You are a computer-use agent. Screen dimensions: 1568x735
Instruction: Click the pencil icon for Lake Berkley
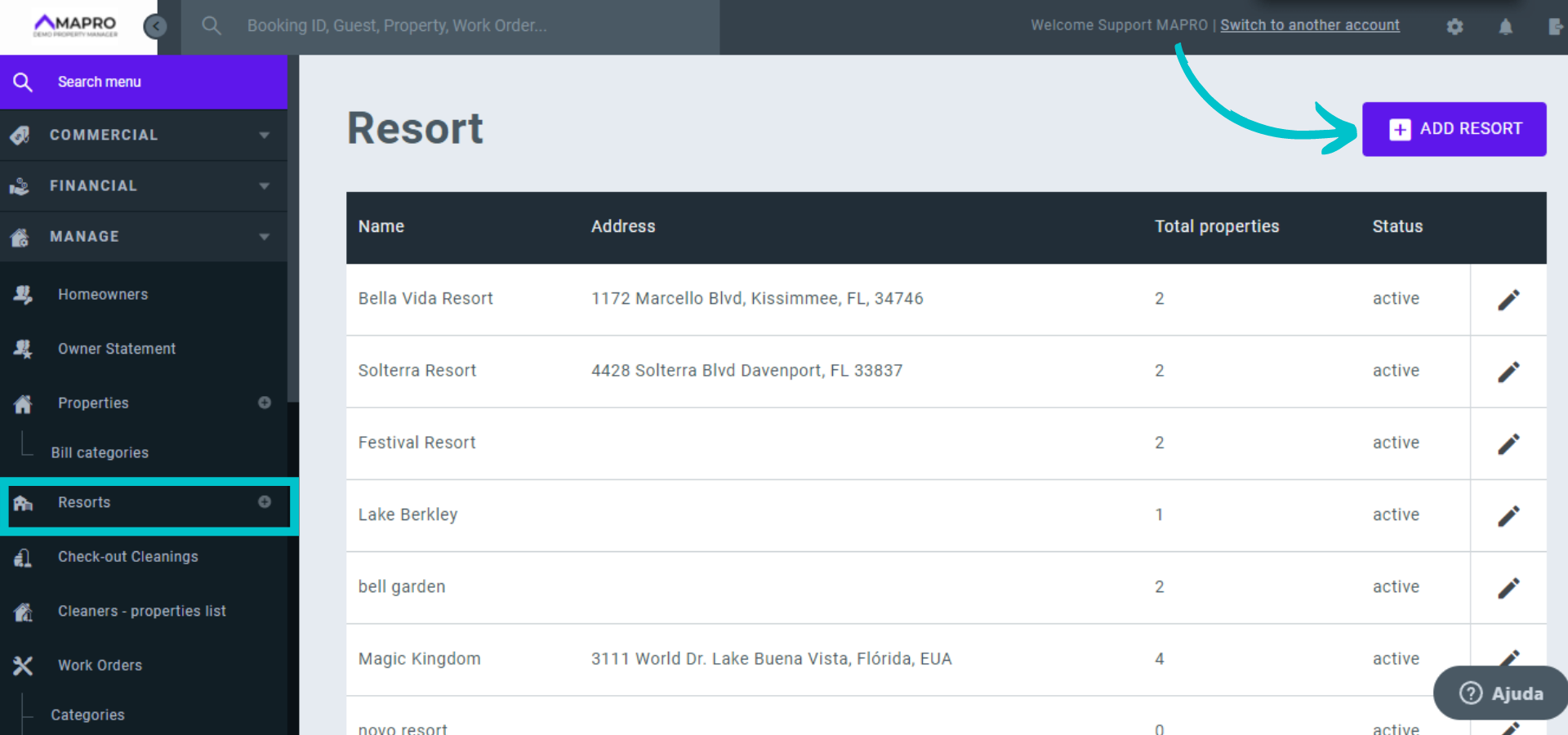tap(1508, 516)
